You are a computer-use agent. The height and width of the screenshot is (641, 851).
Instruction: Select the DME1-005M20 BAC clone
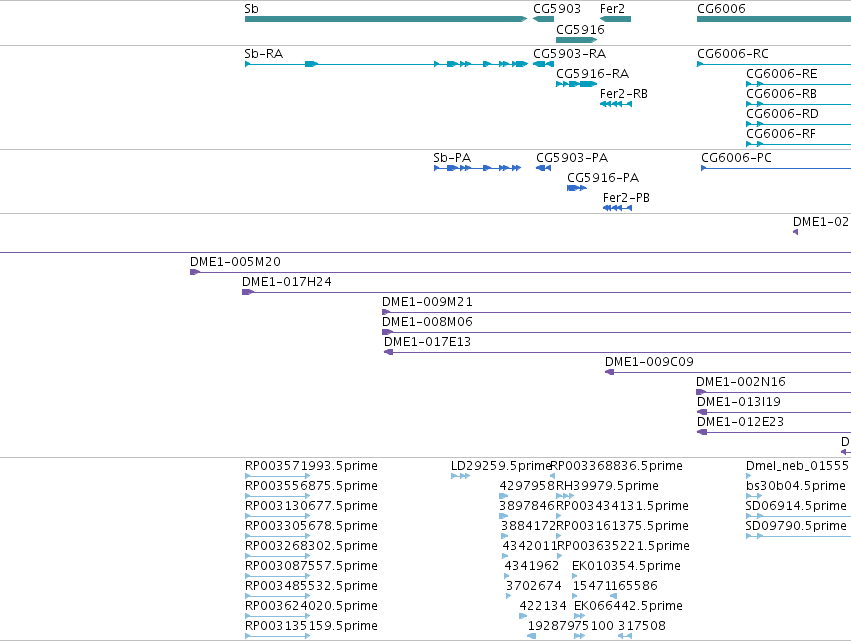coord(520,272)
